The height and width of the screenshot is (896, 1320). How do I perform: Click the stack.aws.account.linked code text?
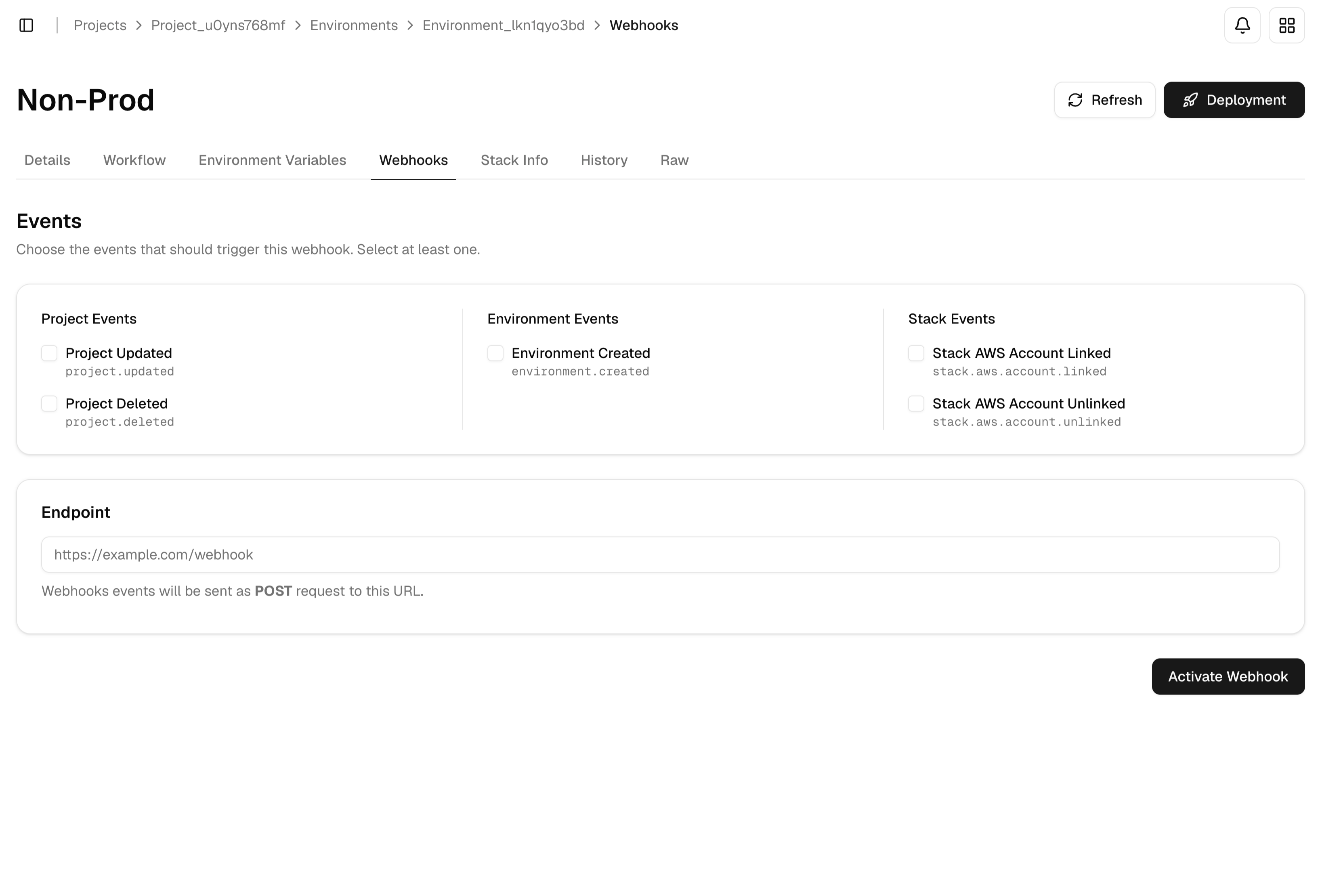pyautogui.click(x=1020, y=371)
